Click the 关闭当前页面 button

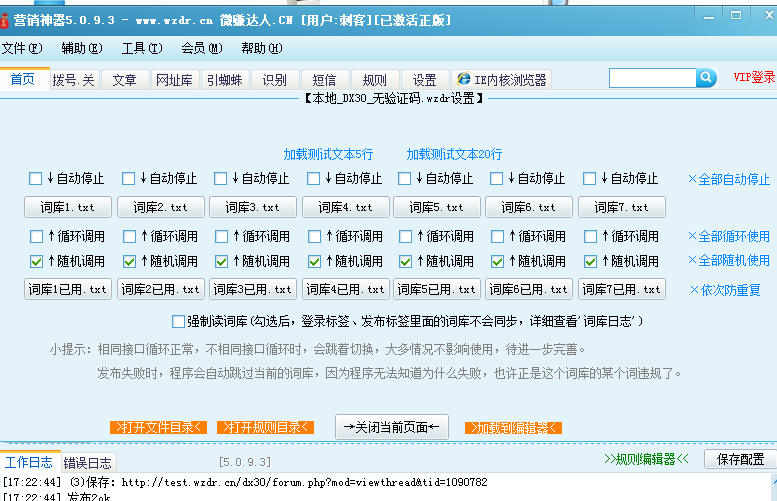pos(392,427)
